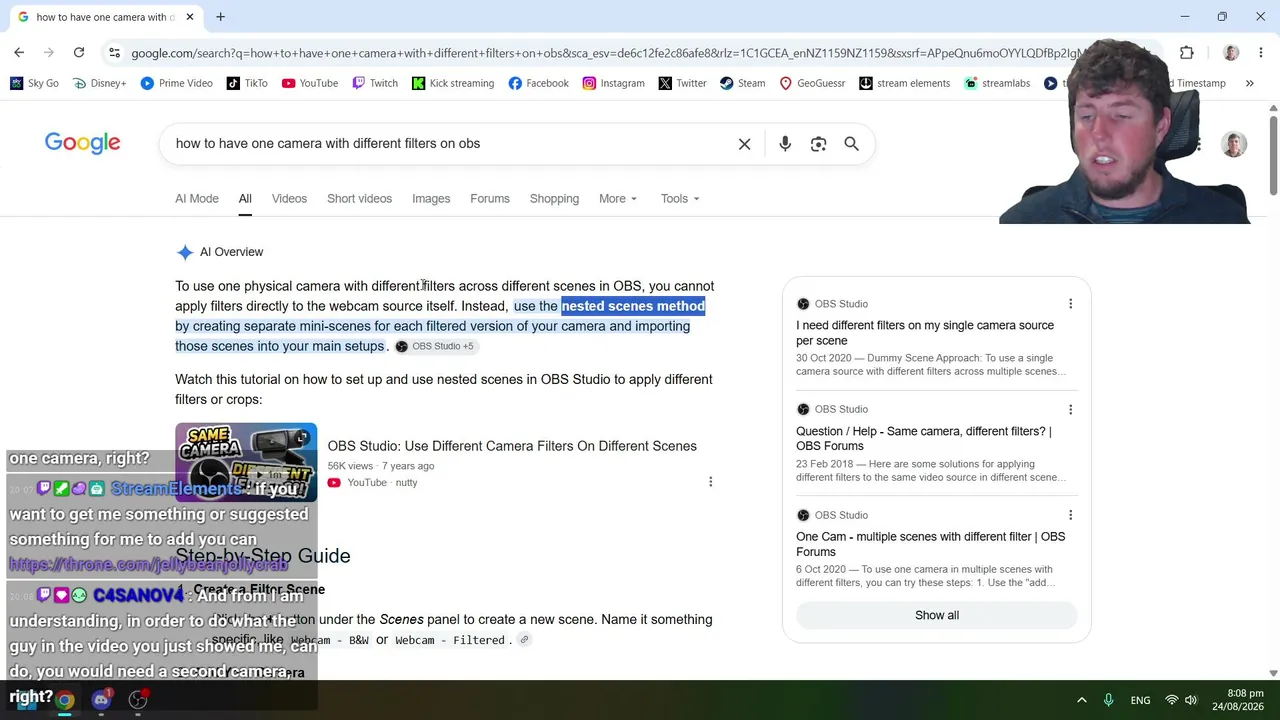Play the 'Same Camera Different Filters' video thumbnail
Image resolution: width=1280 pixels, height=720 pixels.
point(246,462)
